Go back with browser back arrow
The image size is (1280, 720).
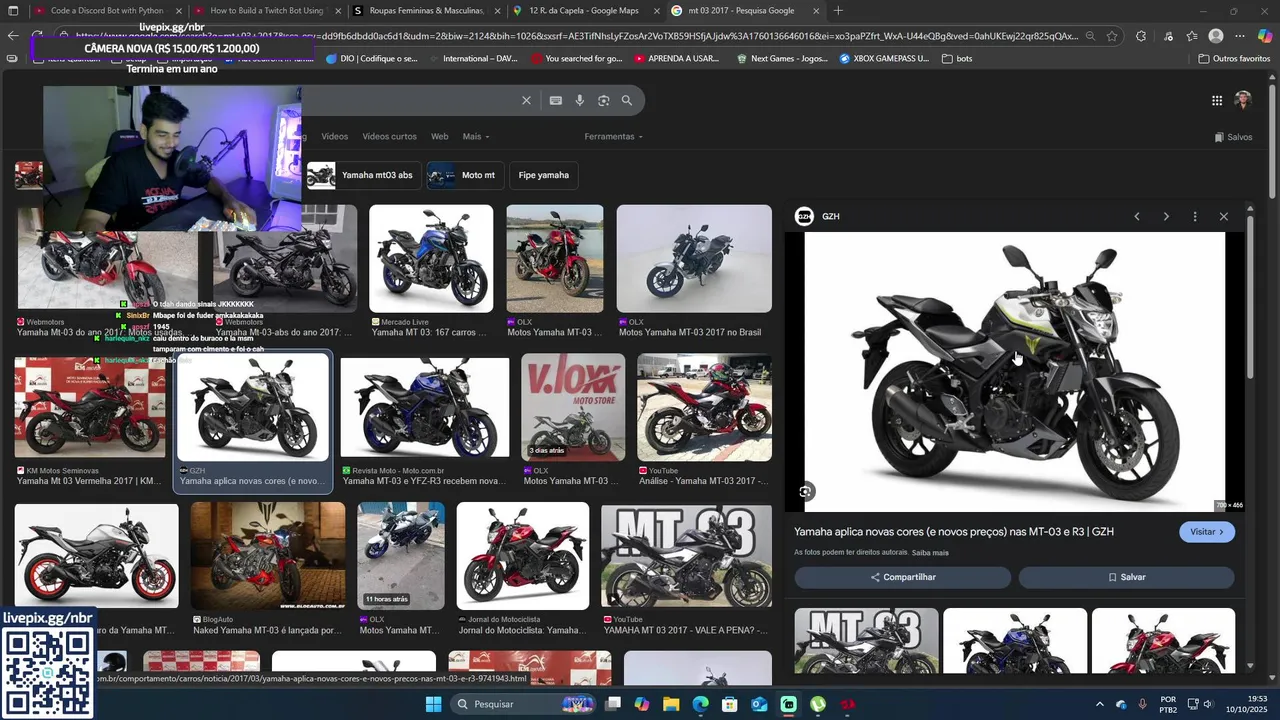click(x=13, y=36)
